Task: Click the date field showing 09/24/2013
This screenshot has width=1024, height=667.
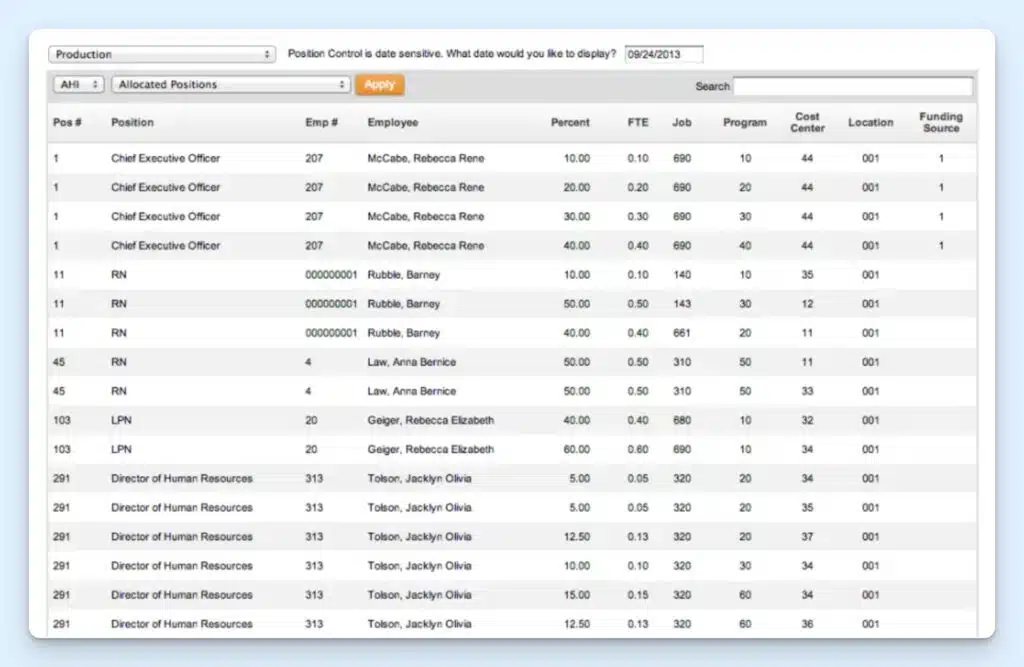Action: [x=664, y=54]
